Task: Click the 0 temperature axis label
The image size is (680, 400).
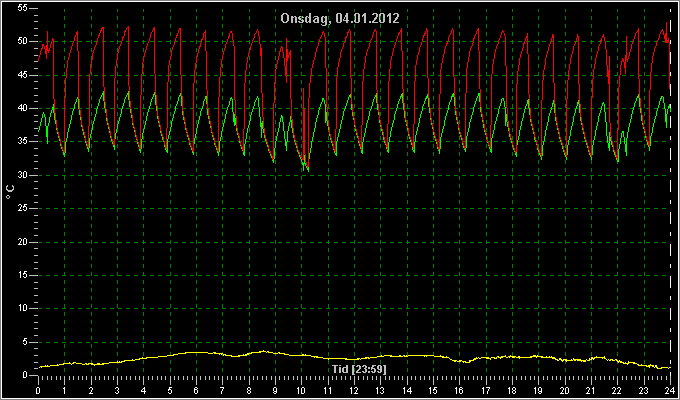Action: [25, 376]
